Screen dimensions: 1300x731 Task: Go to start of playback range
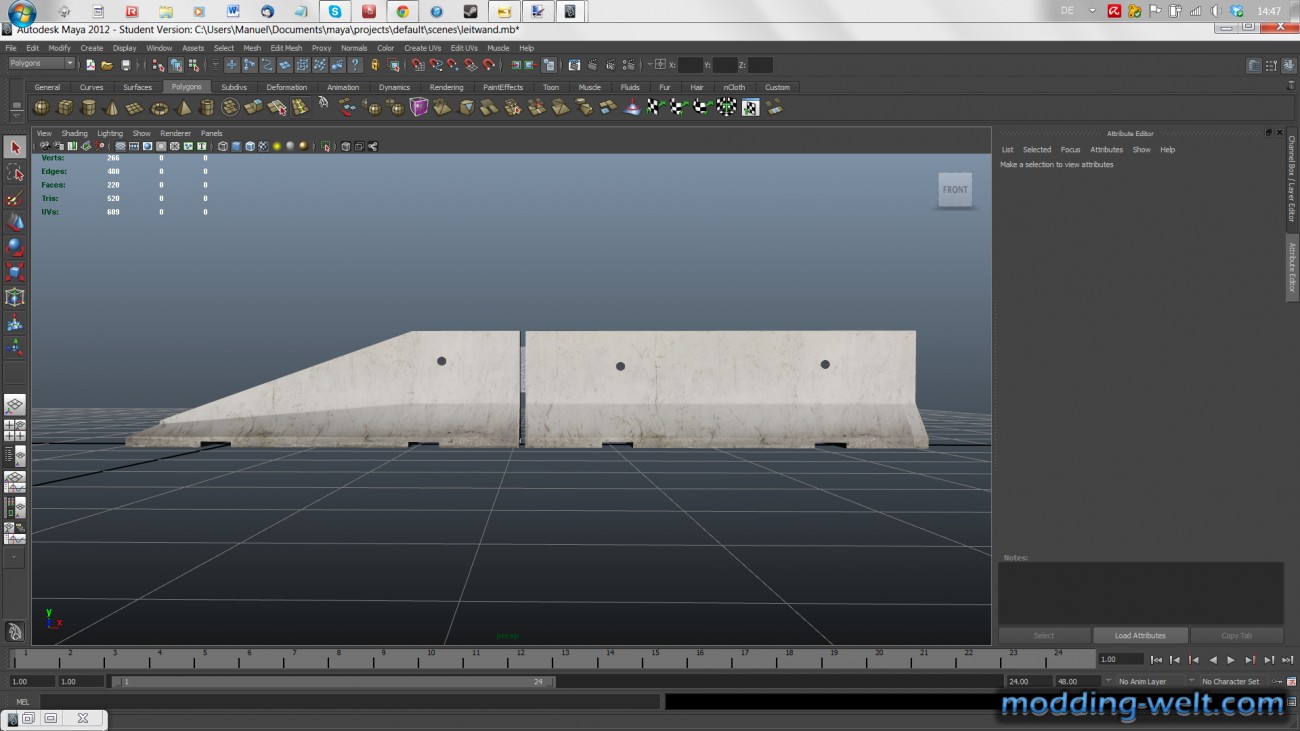1157,660
